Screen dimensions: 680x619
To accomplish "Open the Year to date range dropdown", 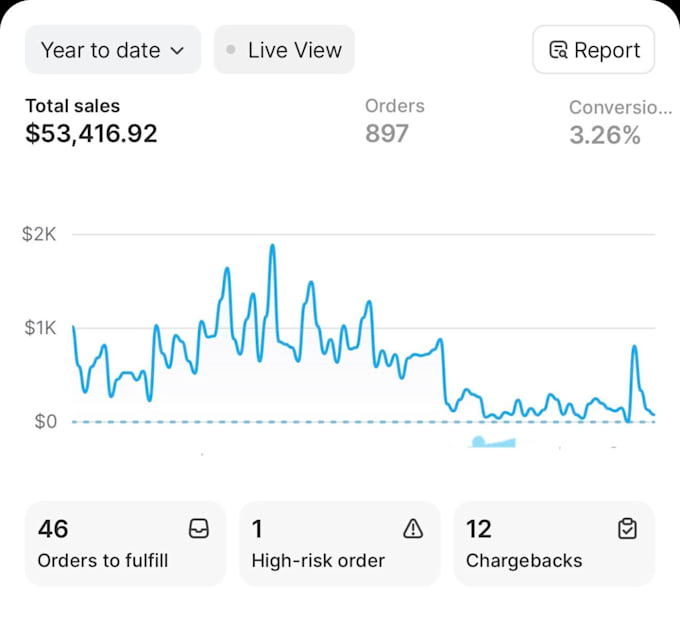I will (x=113, y=50).
